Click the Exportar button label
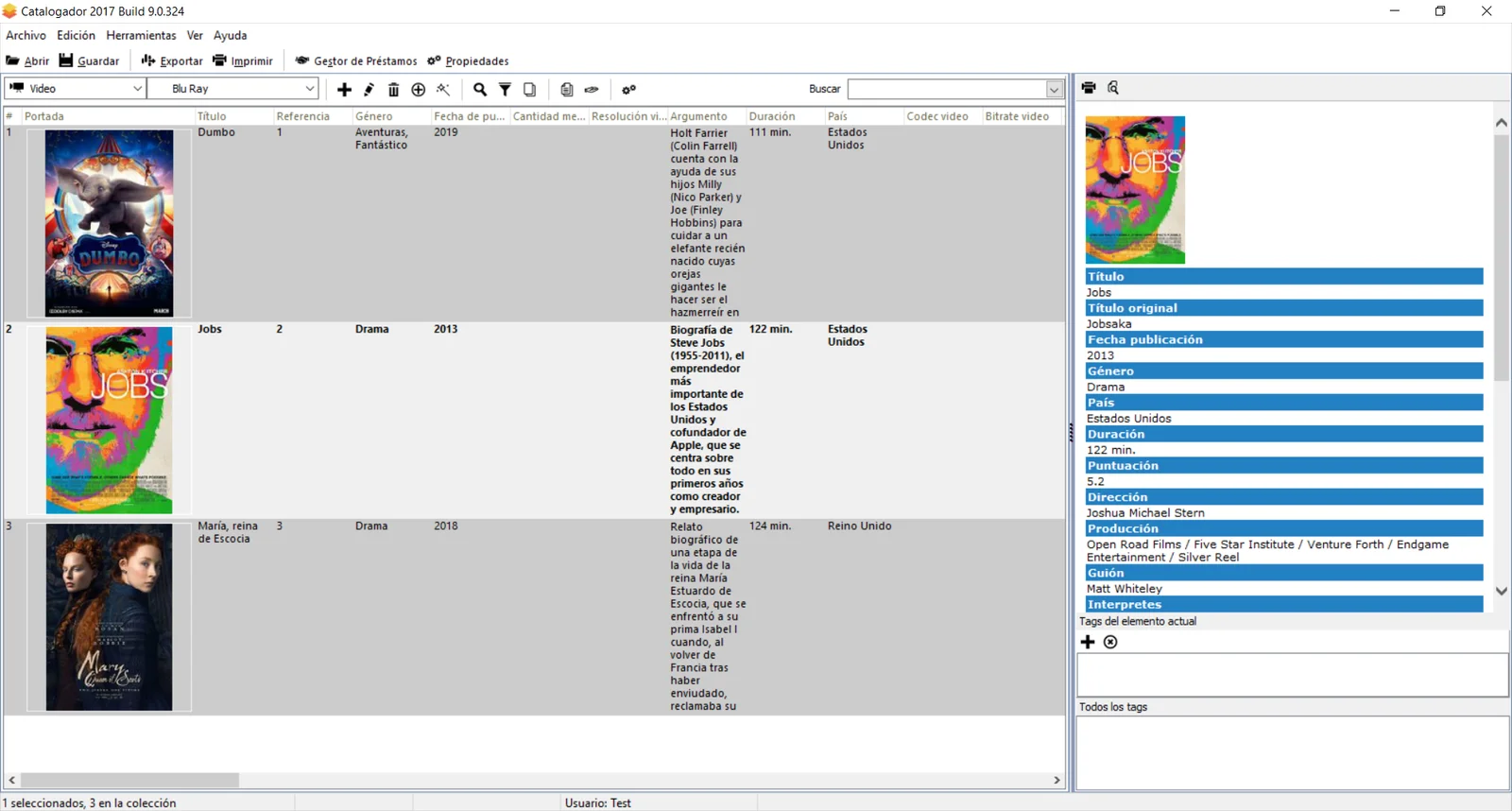Image resolution: width=1512 pixels, height=811 pixels. tap(181, 61)
